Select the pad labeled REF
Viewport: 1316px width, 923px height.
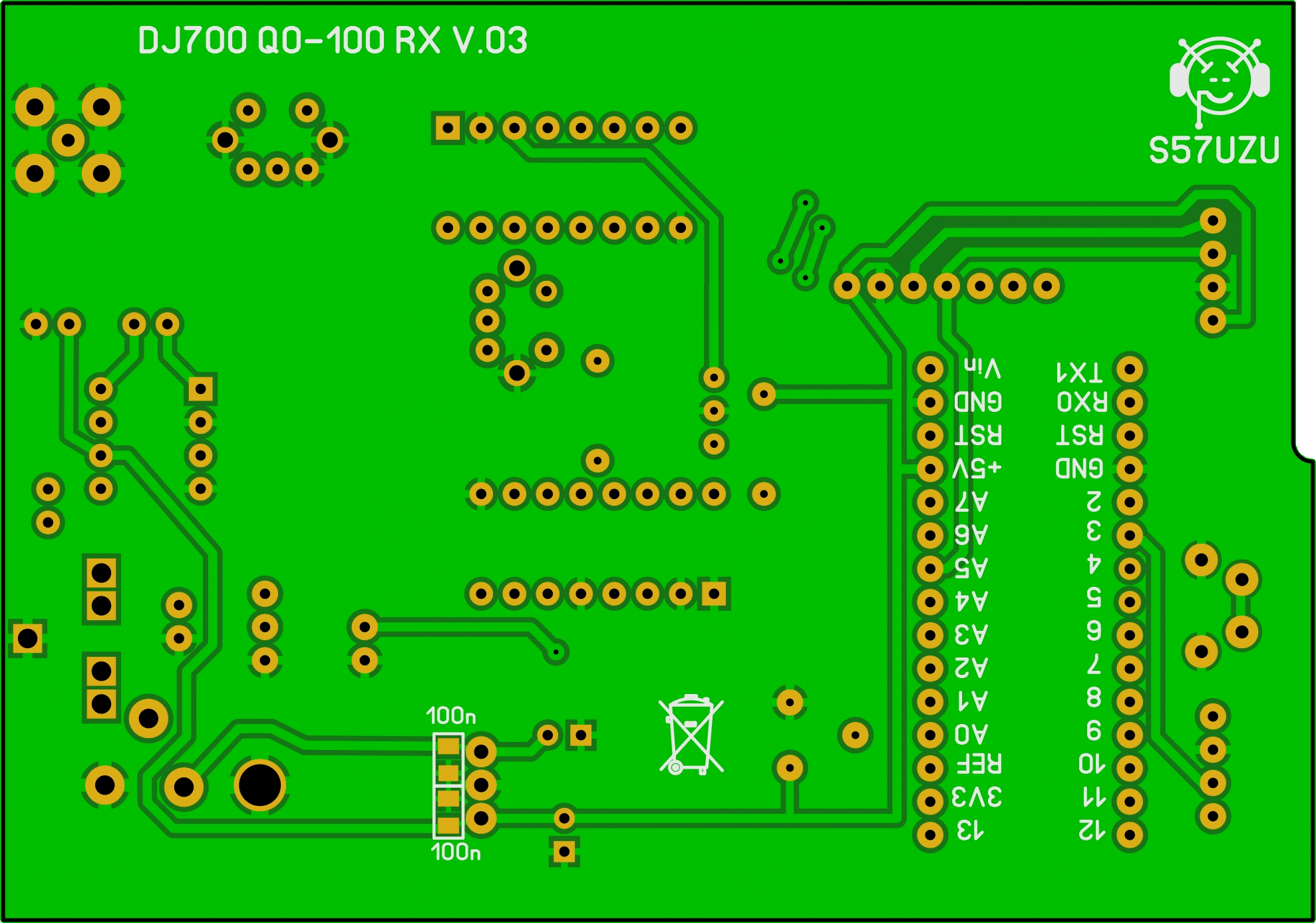(929, 769)
